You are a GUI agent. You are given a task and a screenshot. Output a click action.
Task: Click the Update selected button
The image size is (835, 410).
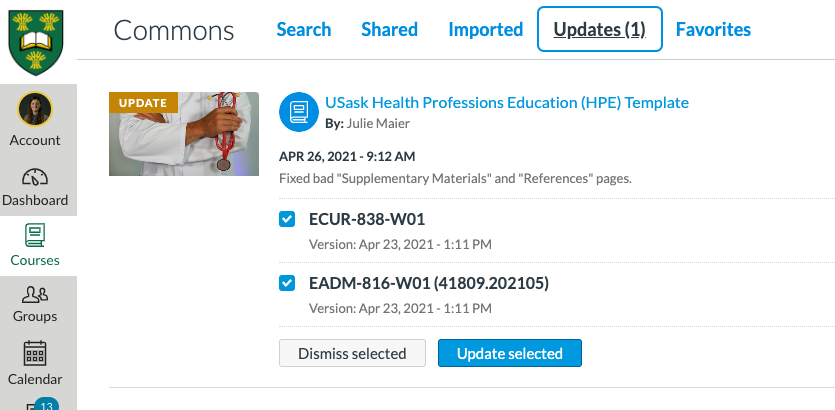click(510, 353)
